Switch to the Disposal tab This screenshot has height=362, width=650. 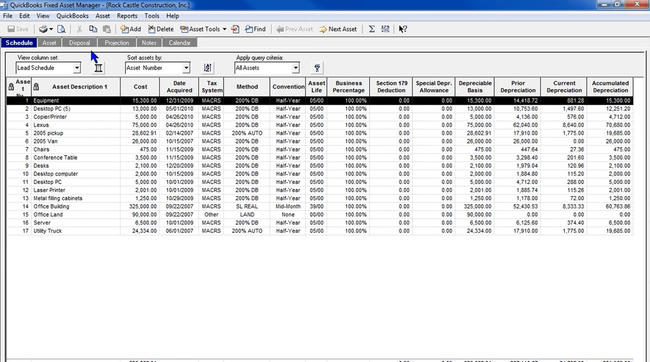79,43
